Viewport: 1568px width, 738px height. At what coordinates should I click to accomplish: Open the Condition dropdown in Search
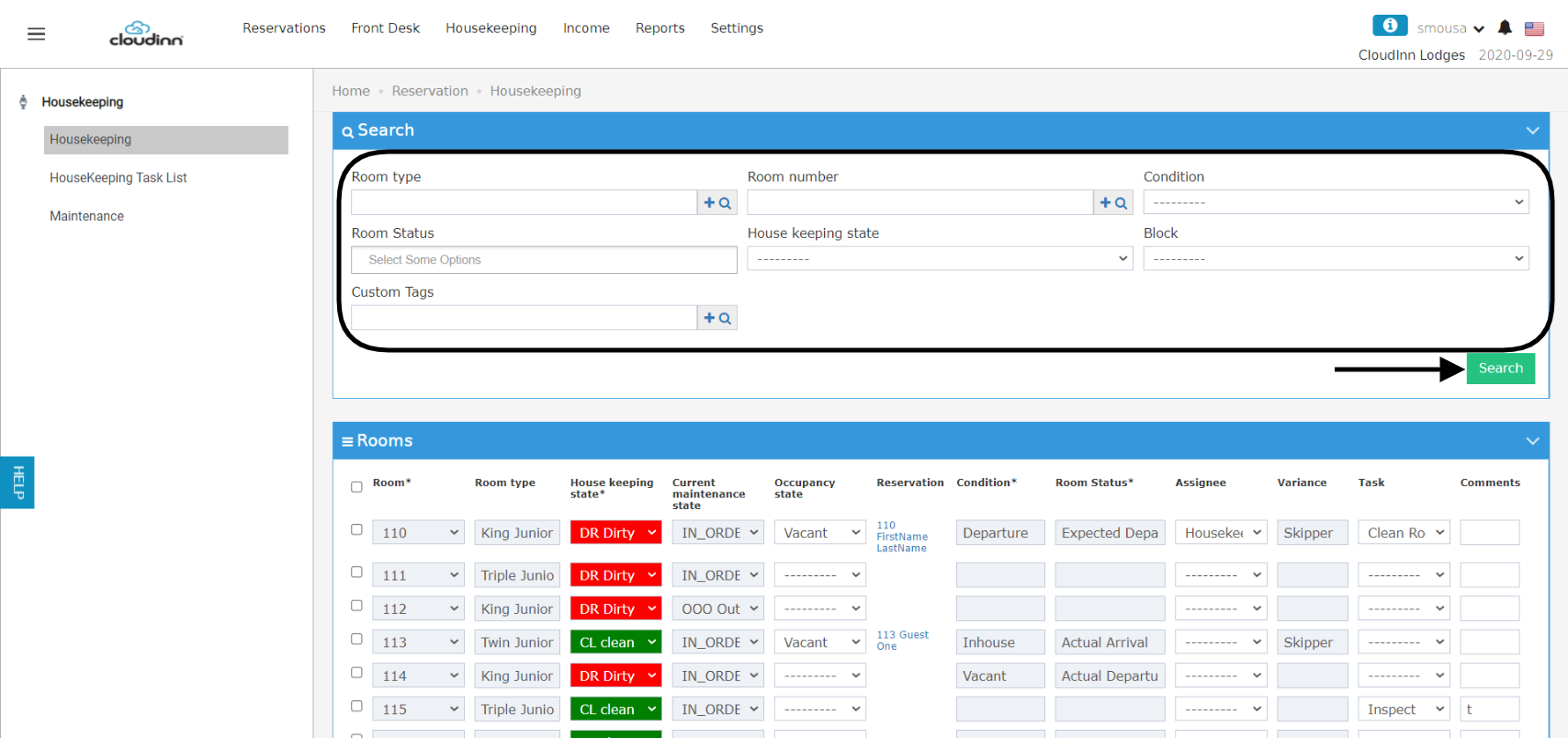click(1336, 202)
